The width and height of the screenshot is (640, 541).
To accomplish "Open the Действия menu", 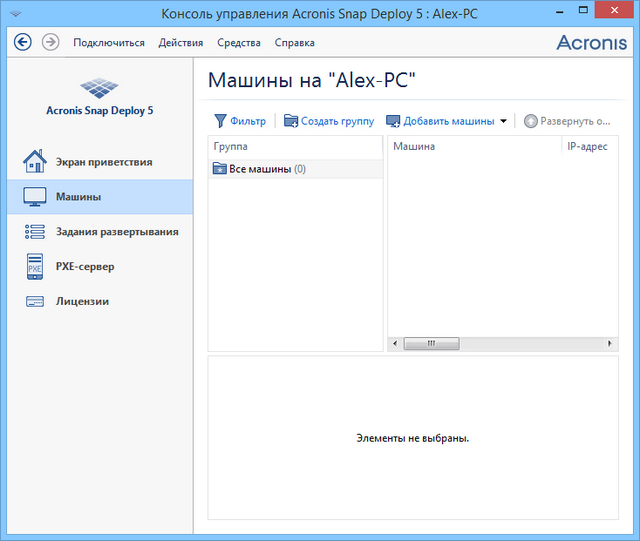I will 180,43.
